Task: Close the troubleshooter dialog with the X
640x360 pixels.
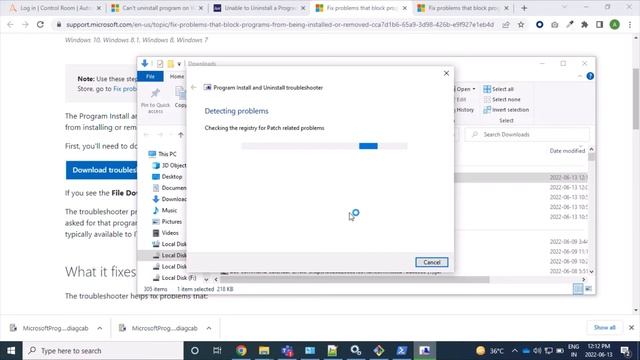Action: tap(446, 73)
